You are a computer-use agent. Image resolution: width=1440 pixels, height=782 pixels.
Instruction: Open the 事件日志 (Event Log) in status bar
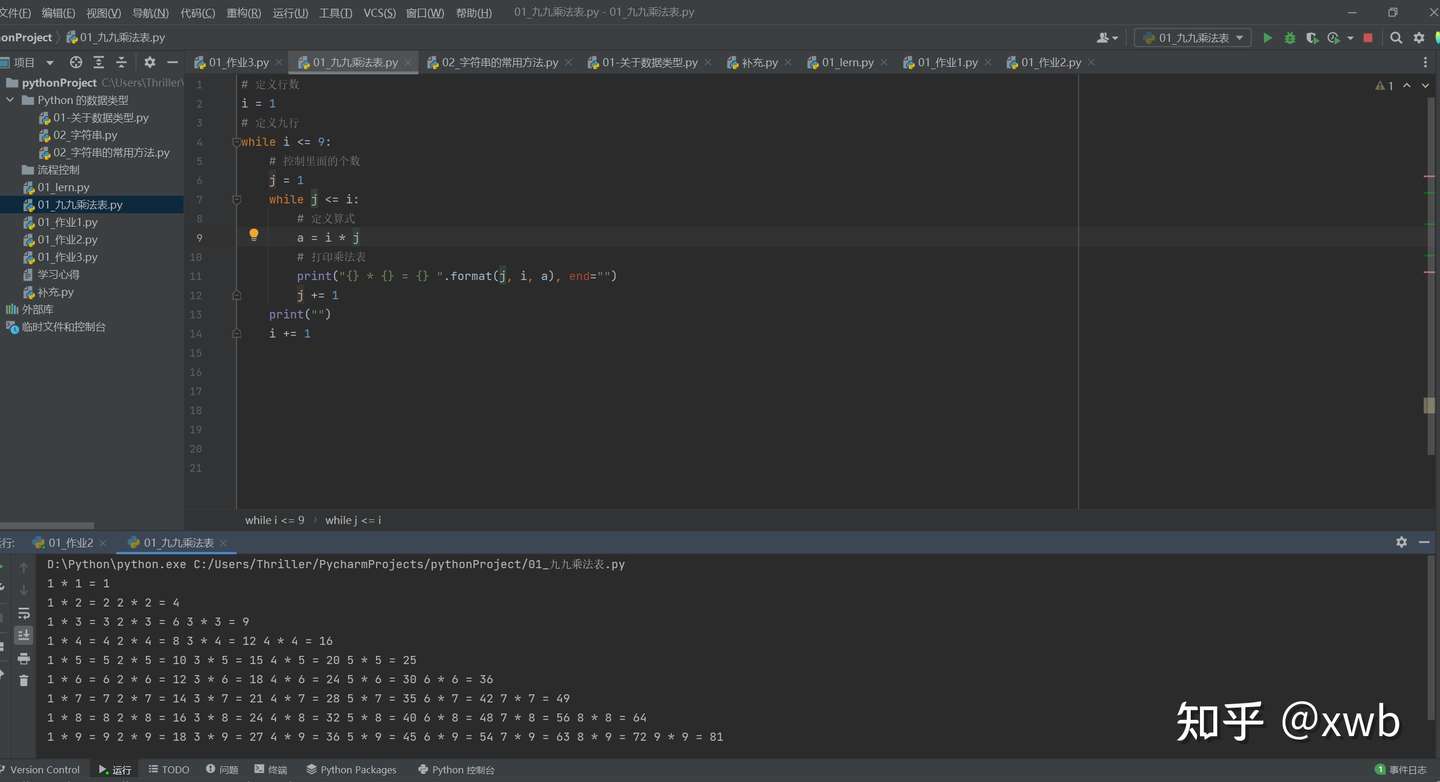pos(1401,770)
